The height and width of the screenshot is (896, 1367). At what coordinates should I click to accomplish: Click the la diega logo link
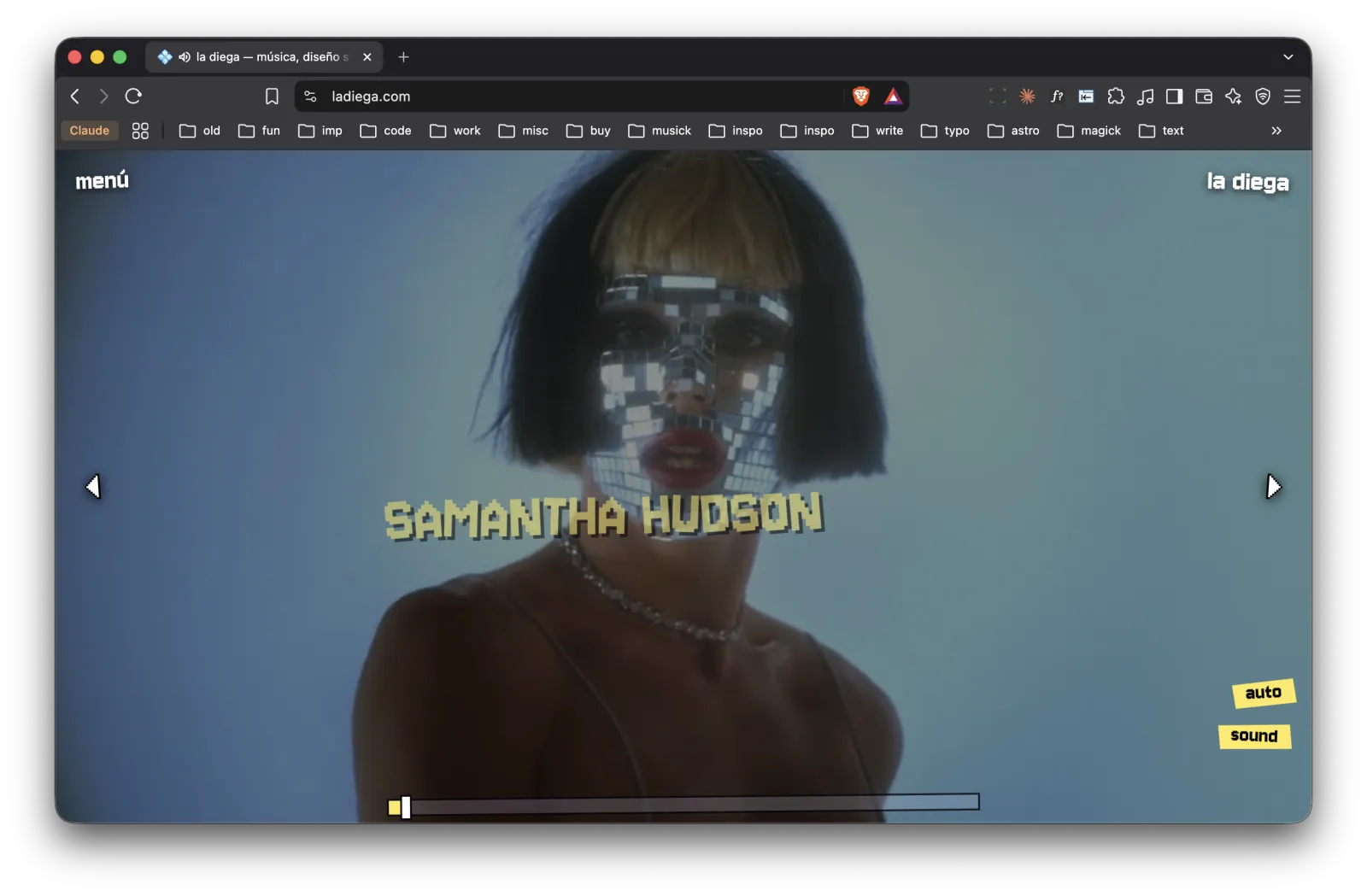coord(1248,182)
